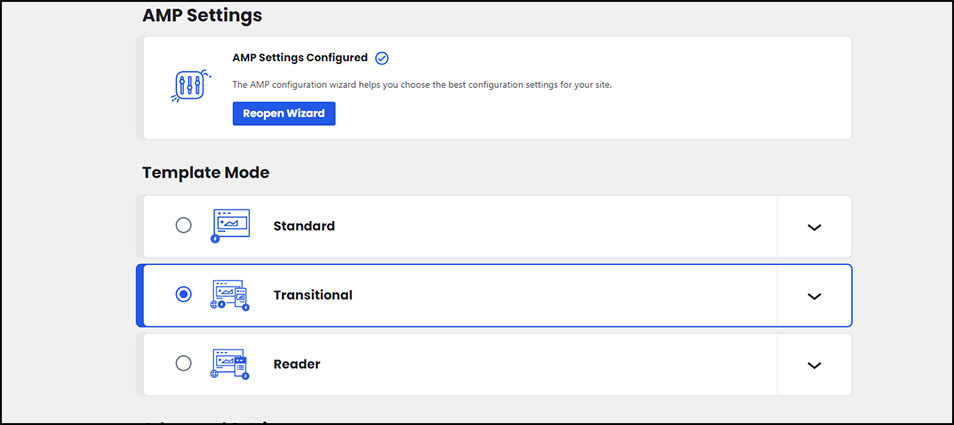Click the Standard mode browser window icon
Image resolution: width=954 pixels, height=425 pixels.
pyautogui.click(x=230, y=226)
